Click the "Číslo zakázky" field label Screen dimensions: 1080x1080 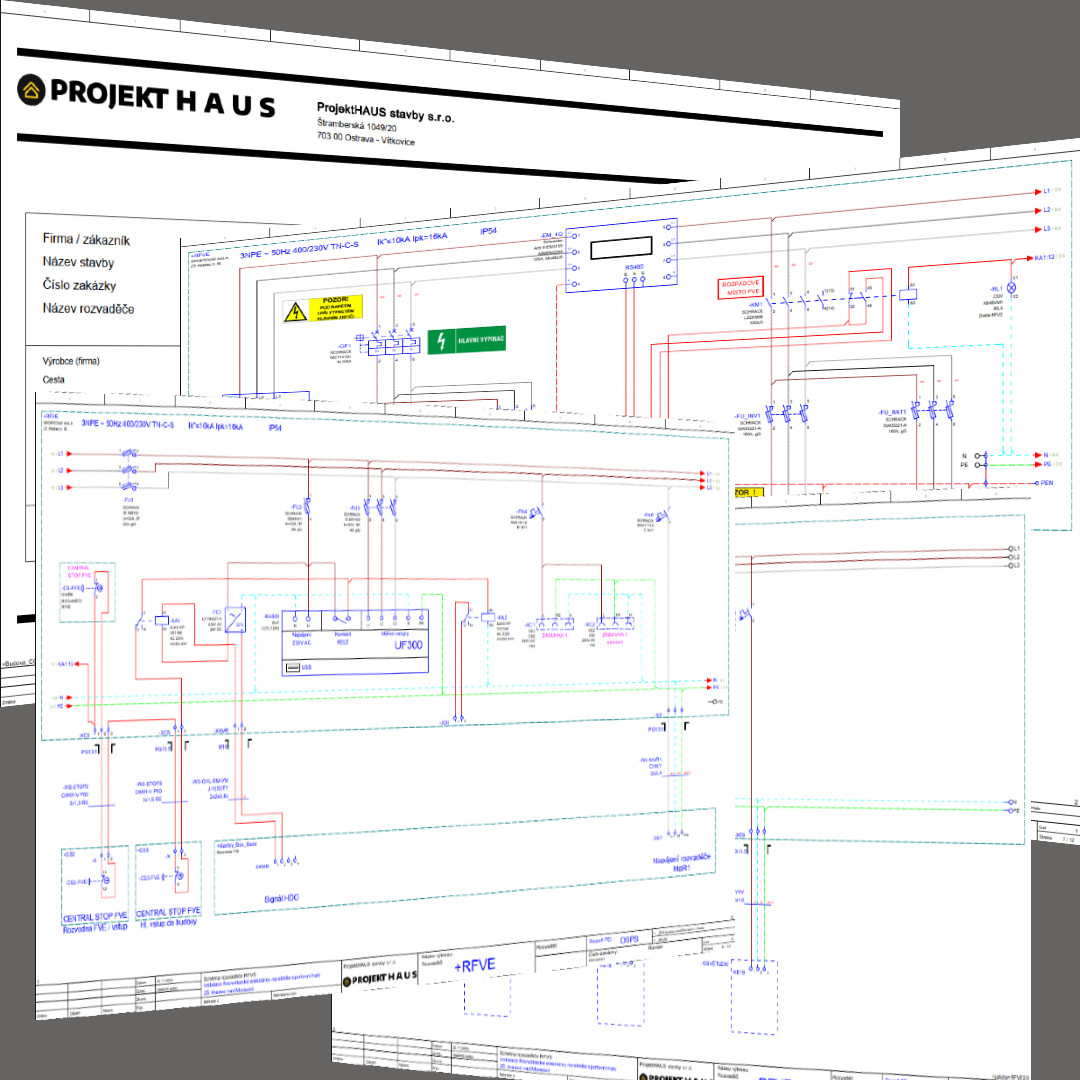79,285
